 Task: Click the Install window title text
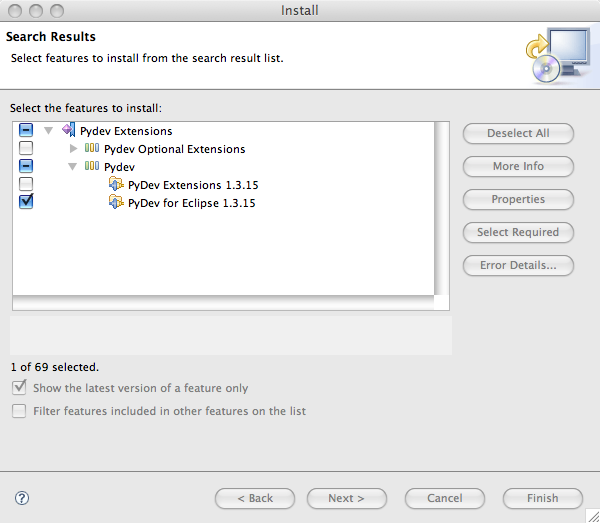[x=300, y=10]
